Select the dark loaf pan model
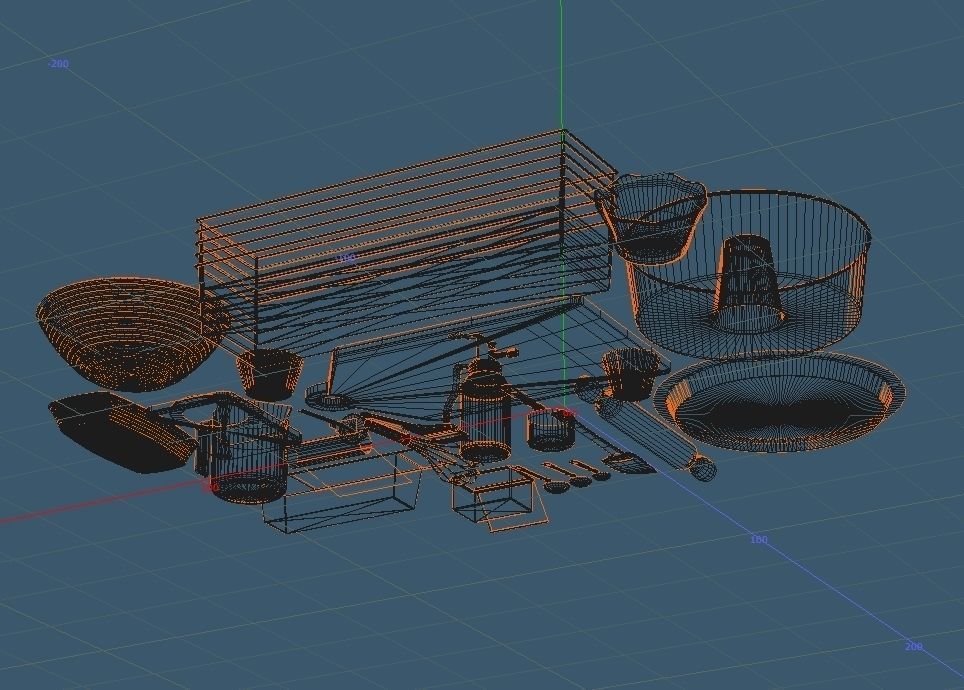 click(122, 433)
